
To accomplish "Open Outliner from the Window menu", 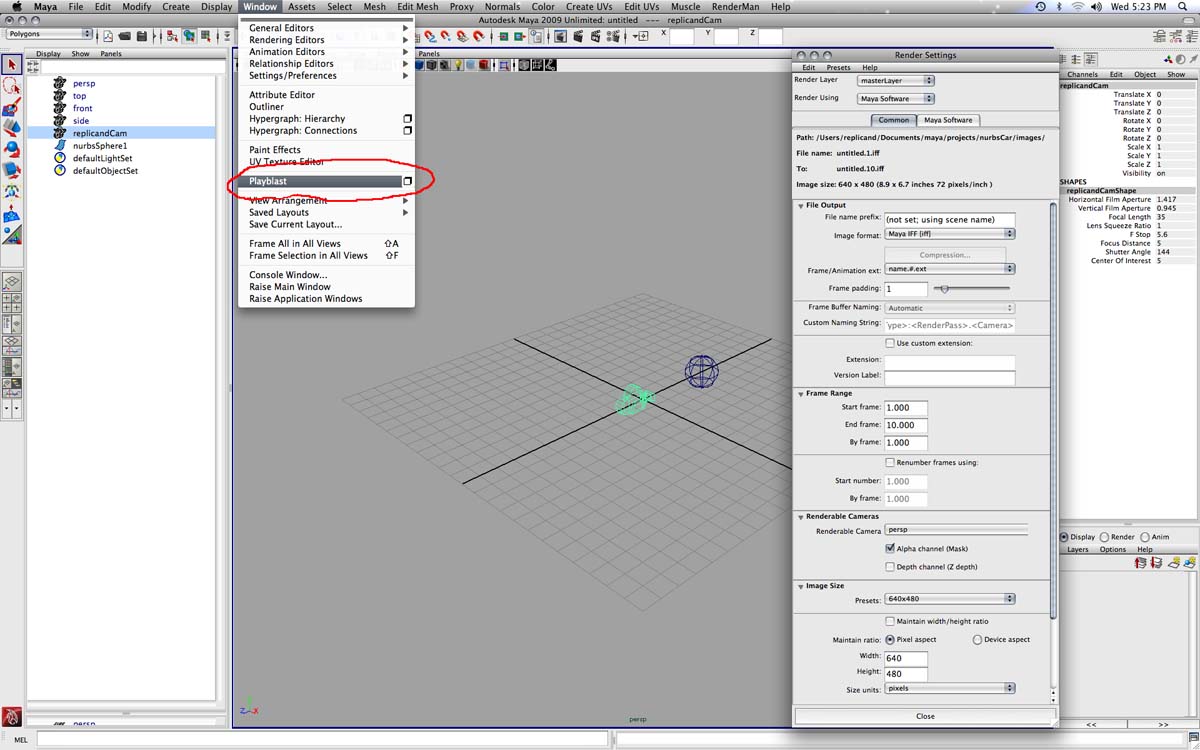I will pyautogui.click(x=266, y=107).
